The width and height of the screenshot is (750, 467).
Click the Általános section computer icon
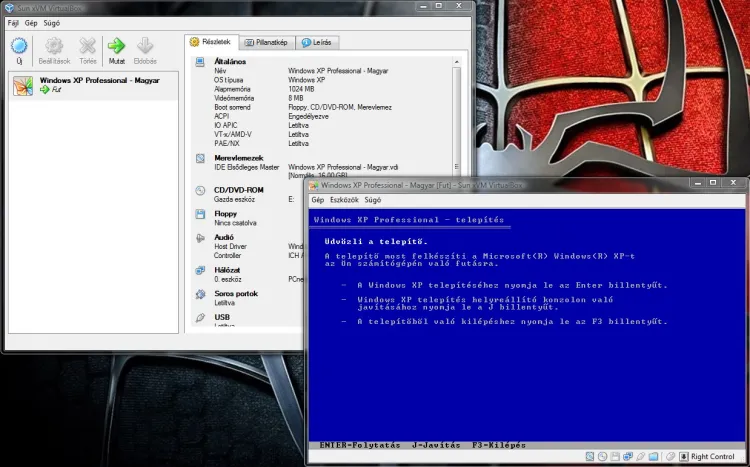pos(200,62)
